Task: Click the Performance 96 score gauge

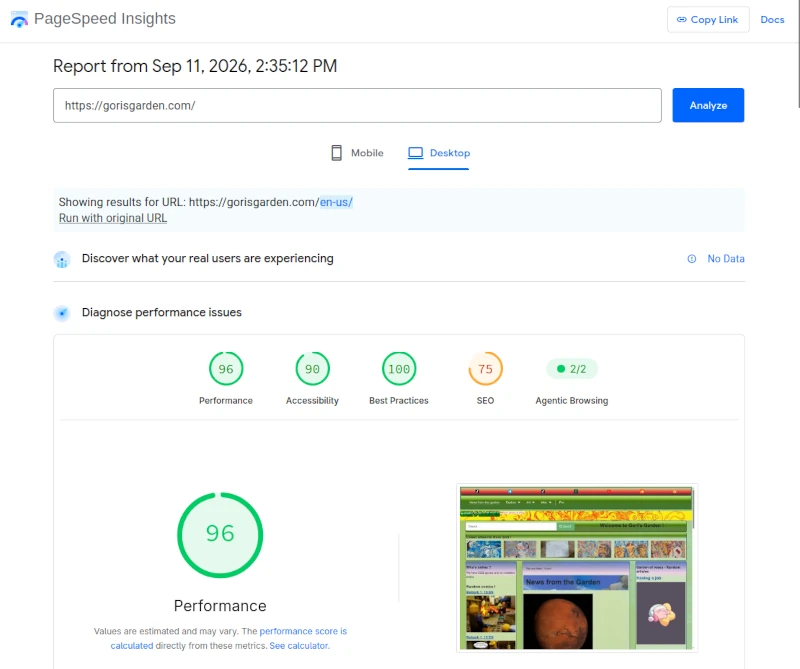Action: [226, 369]
